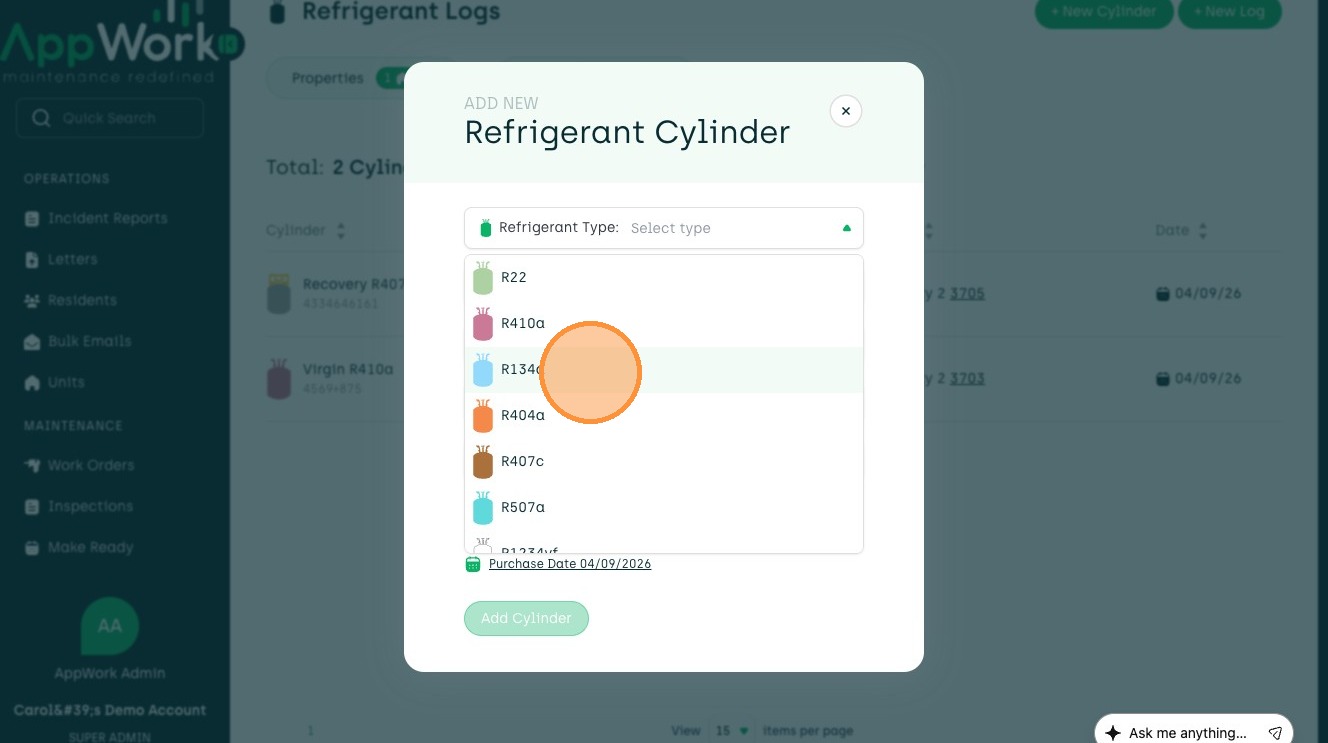Choose the R507a cylinder type
The height and width of the screenshot is (743, 1328).
tap(523, 507)
